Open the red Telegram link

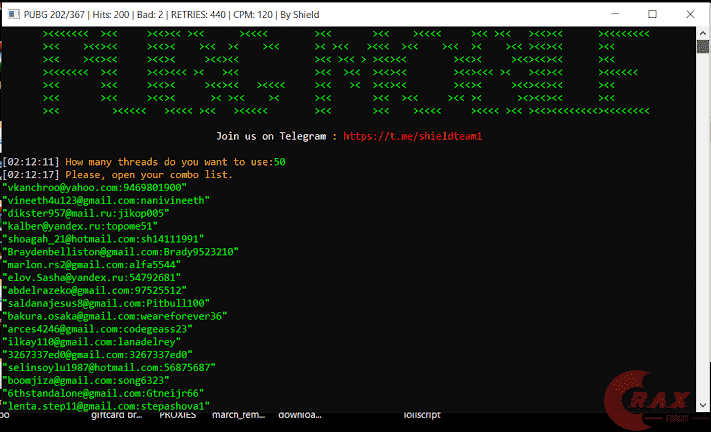(412, 136)
